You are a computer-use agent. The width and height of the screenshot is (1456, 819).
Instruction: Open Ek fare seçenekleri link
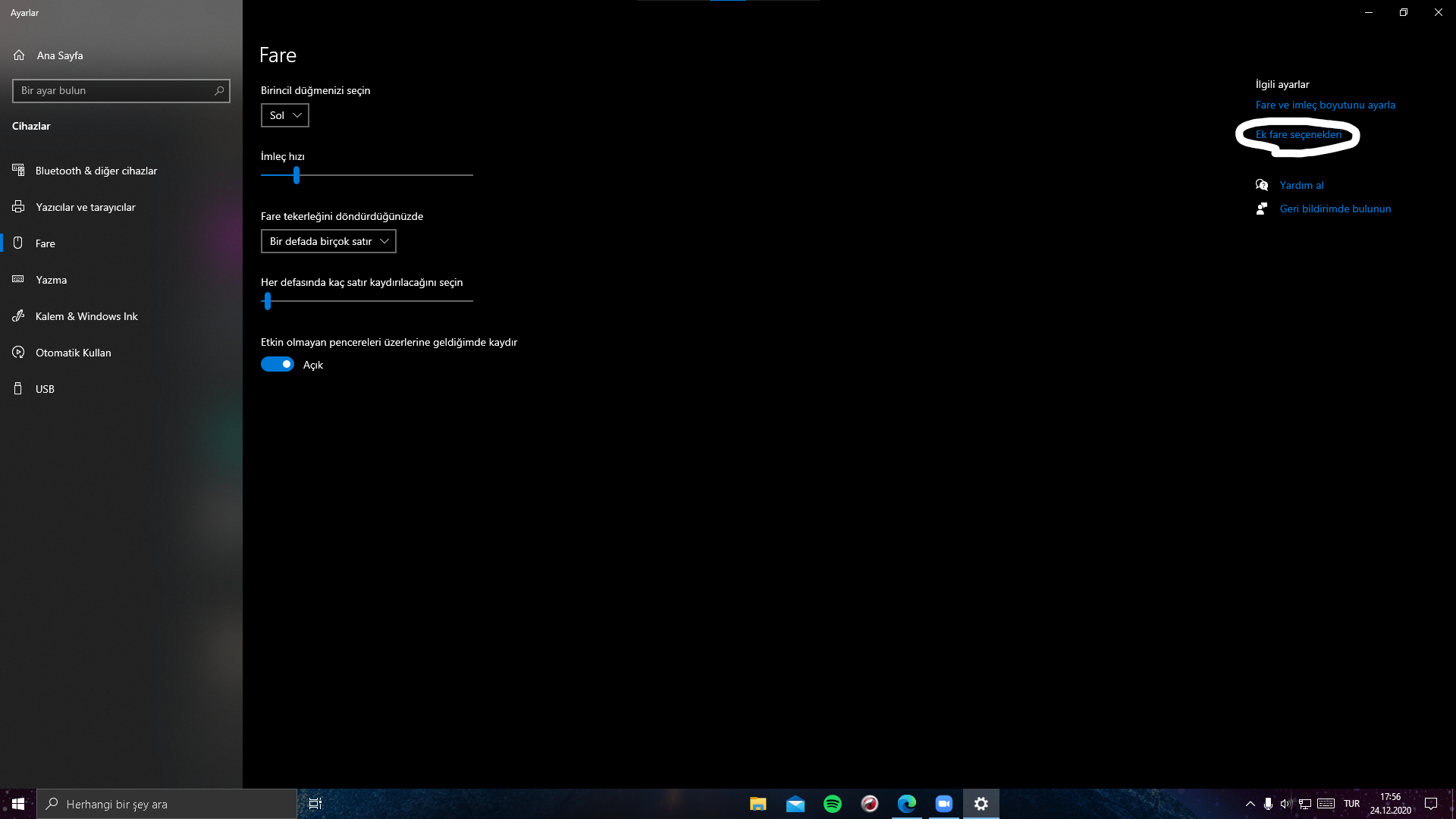tap(1298, 134)
